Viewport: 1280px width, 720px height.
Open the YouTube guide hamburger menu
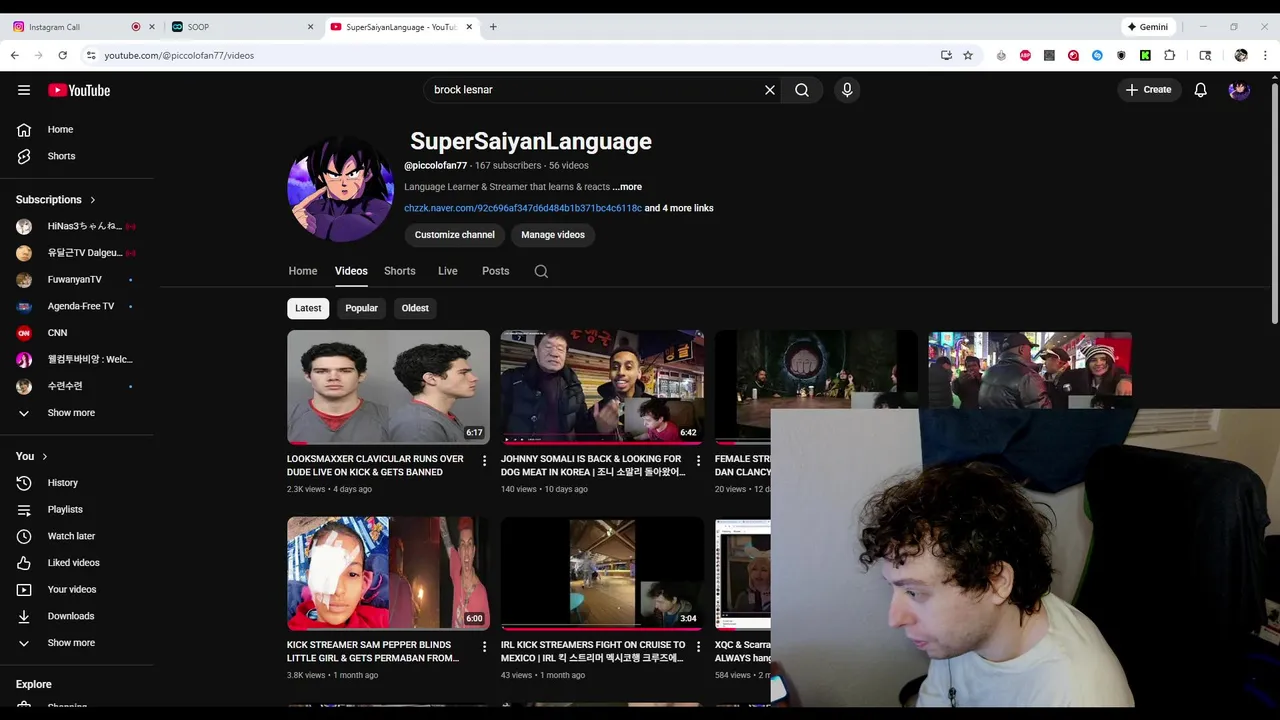[x=24, y=90]
